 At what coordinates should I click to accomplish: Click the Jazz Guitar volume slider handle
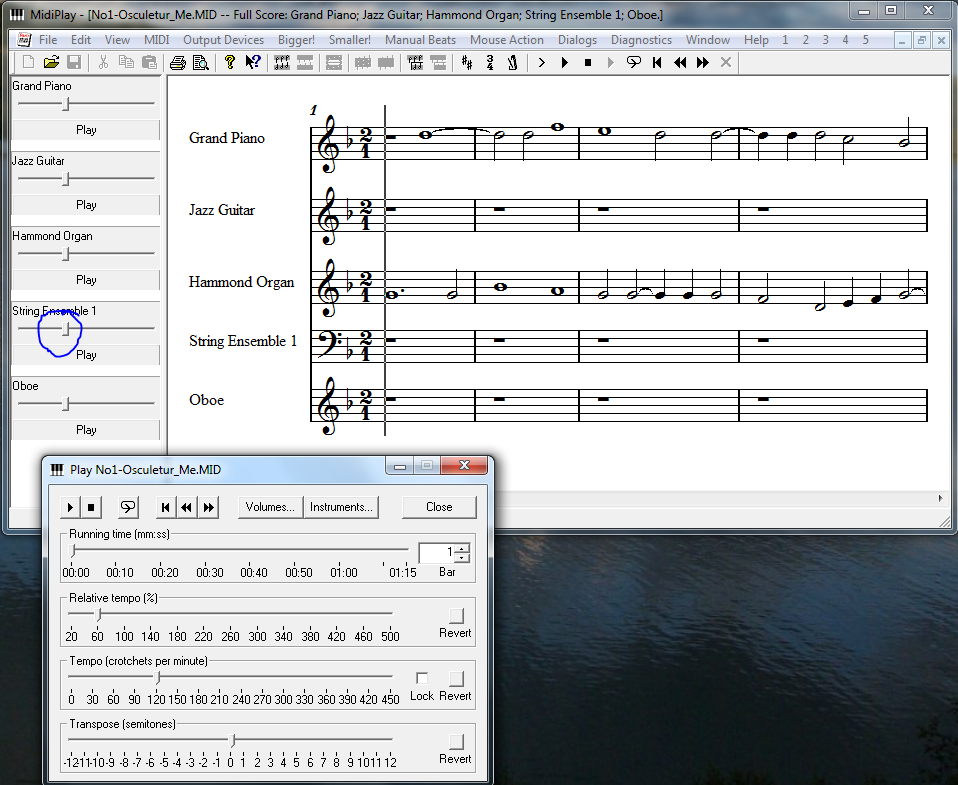click(66, 179)
